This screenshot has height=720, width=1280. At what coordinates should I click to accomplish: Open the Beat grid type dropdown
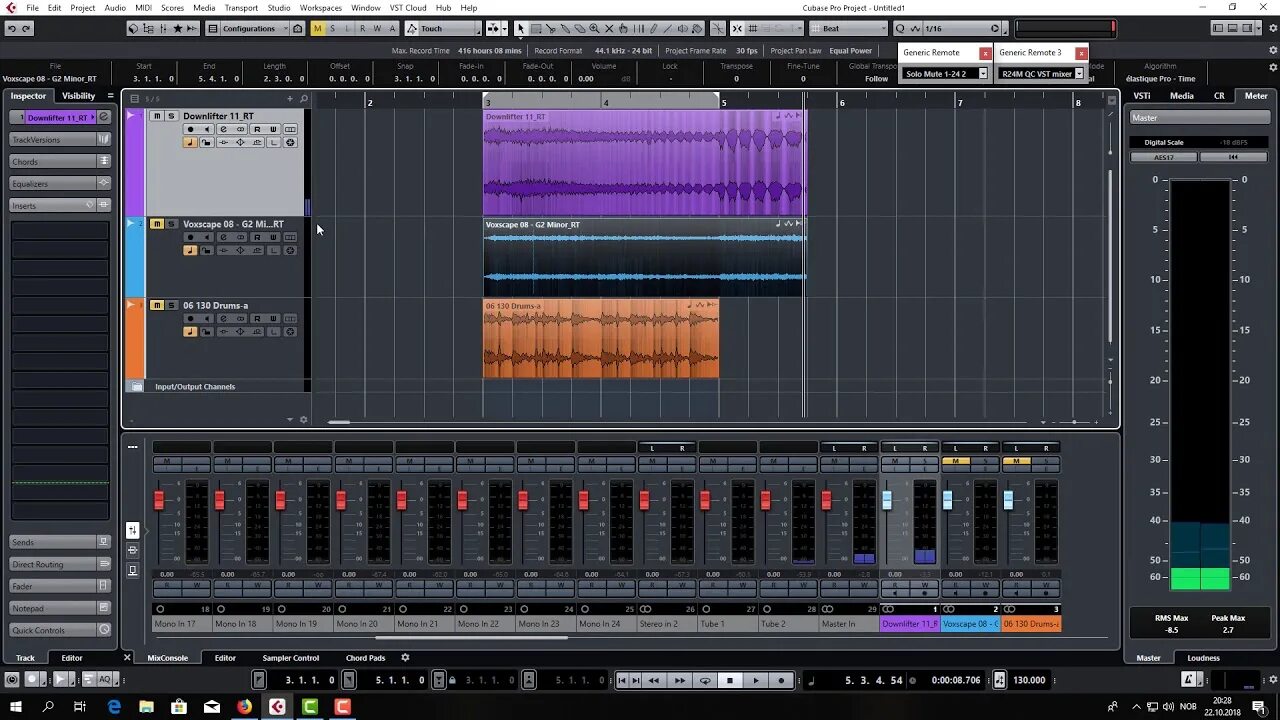pyautogui.click(x=848, y=29)
